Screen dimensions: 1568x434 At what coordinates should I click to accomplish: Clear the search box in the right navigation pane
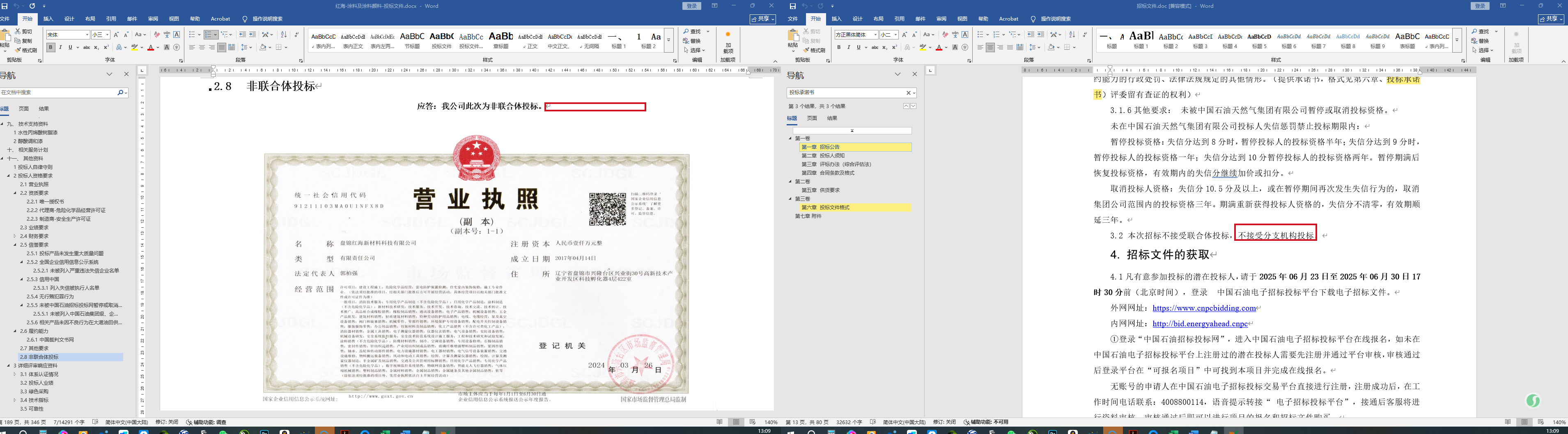(x=908, y=92)
